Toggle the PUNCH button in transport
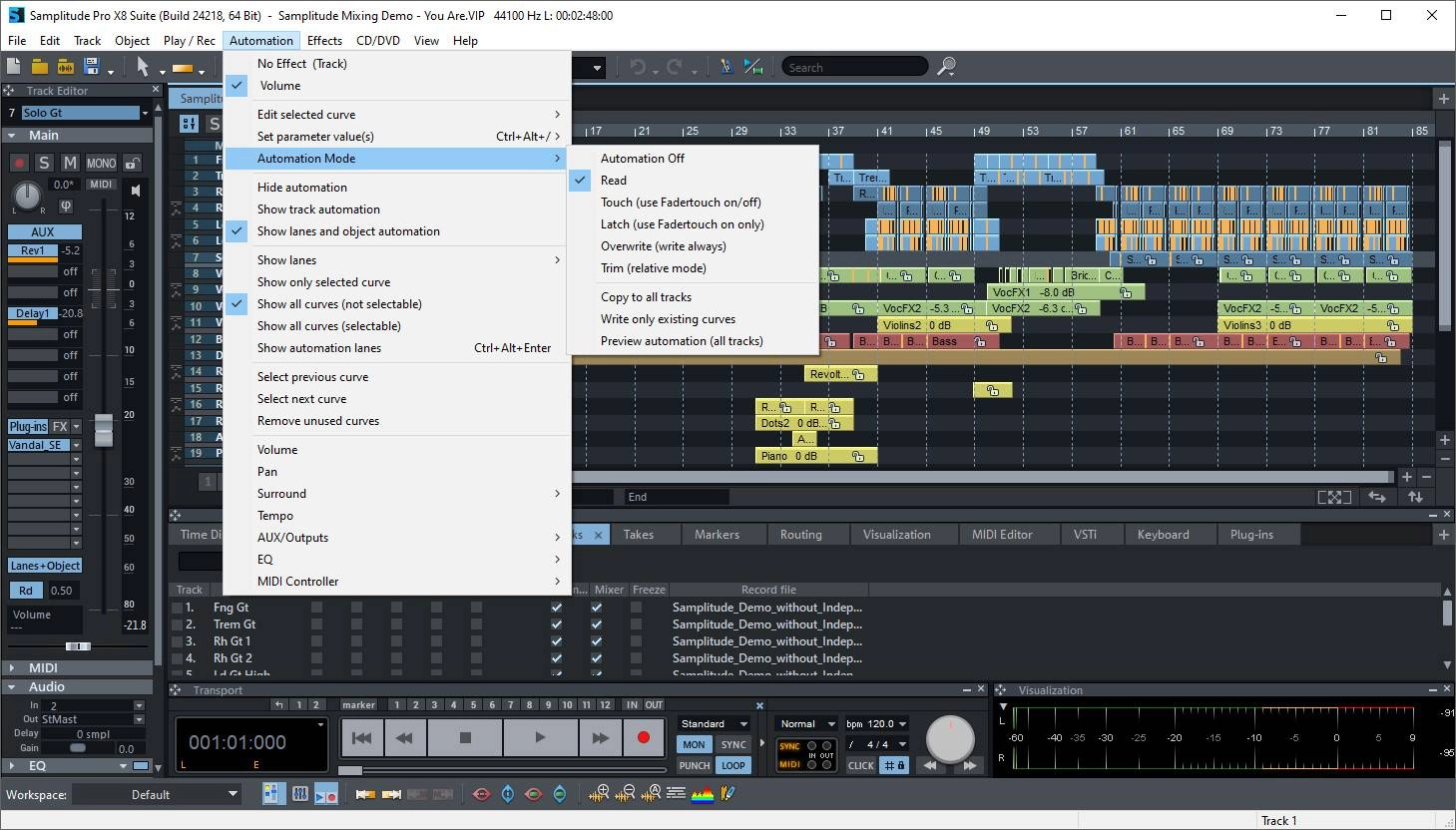 pos(695,765)
